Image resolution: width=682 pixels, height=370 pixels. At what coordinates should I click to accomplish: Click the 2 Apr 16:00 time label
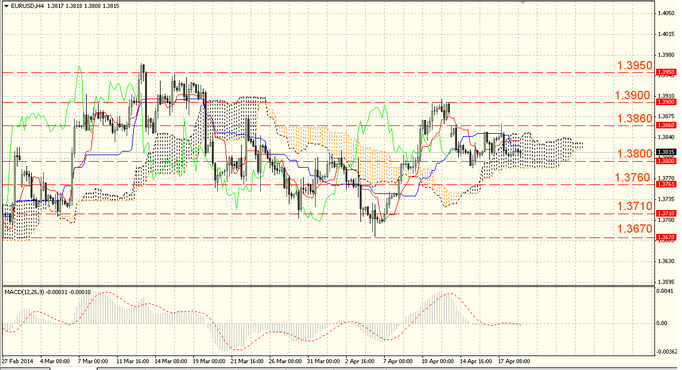click(360, 361)
